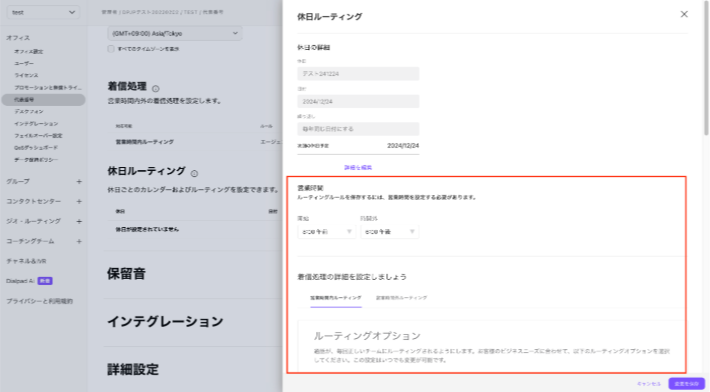Tick the show all timezones checkbox

coord(111,48)
